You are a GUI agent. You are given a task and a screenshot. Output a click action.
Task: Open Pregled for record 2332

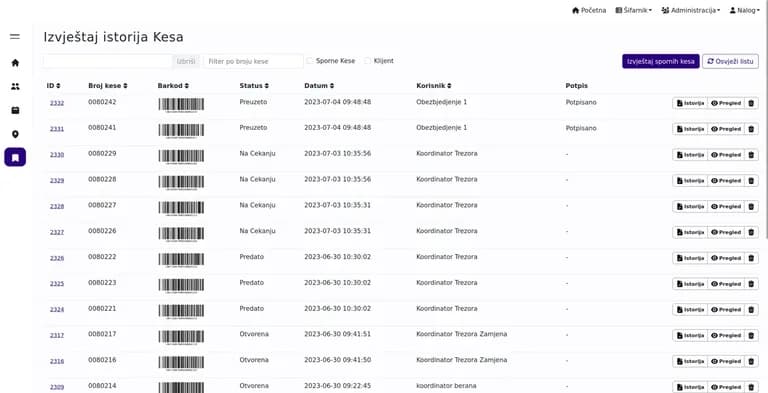click(726, 103)
